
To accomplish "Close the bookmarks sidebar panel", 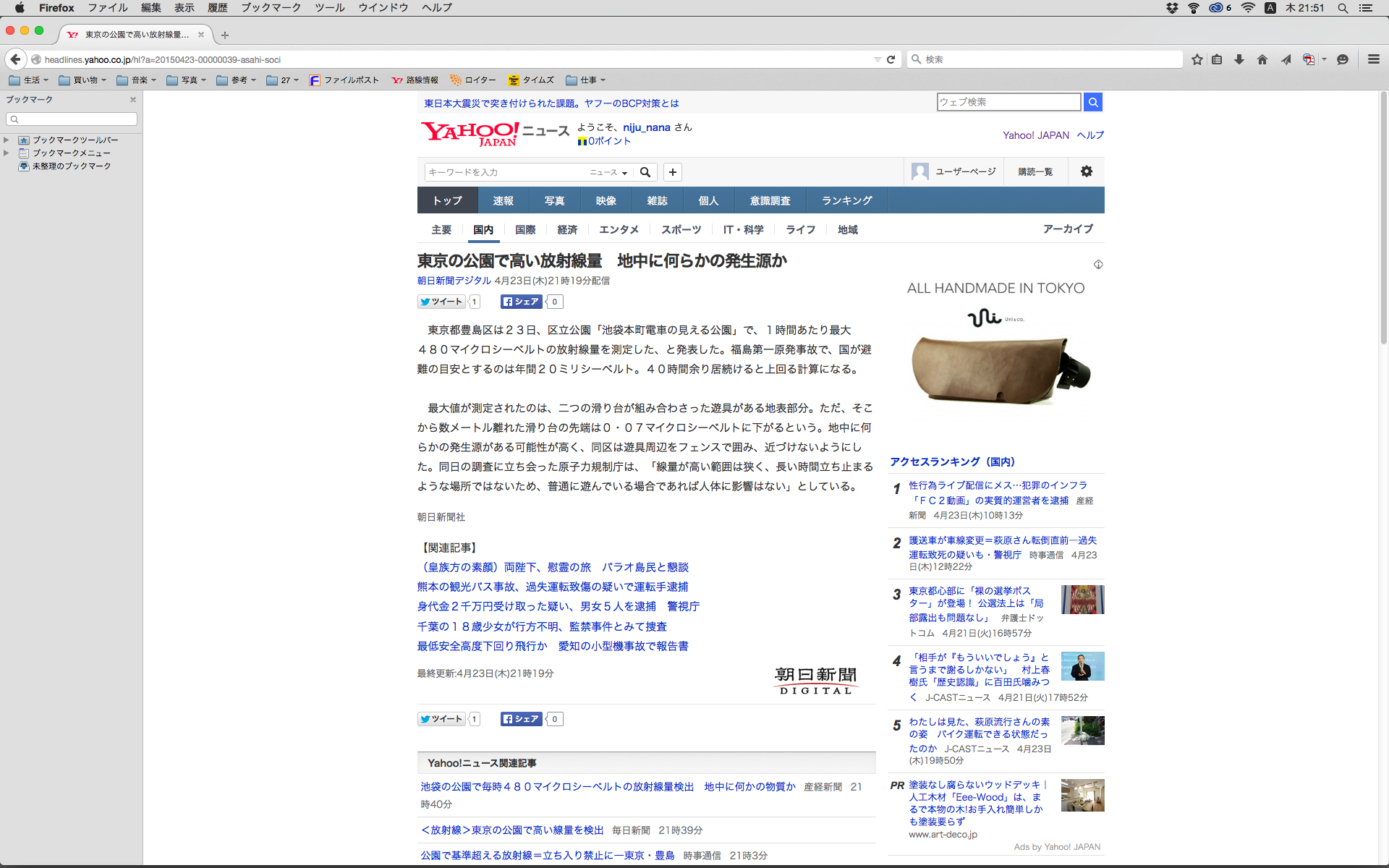I will pyautogui.click(x=133, y=100).
